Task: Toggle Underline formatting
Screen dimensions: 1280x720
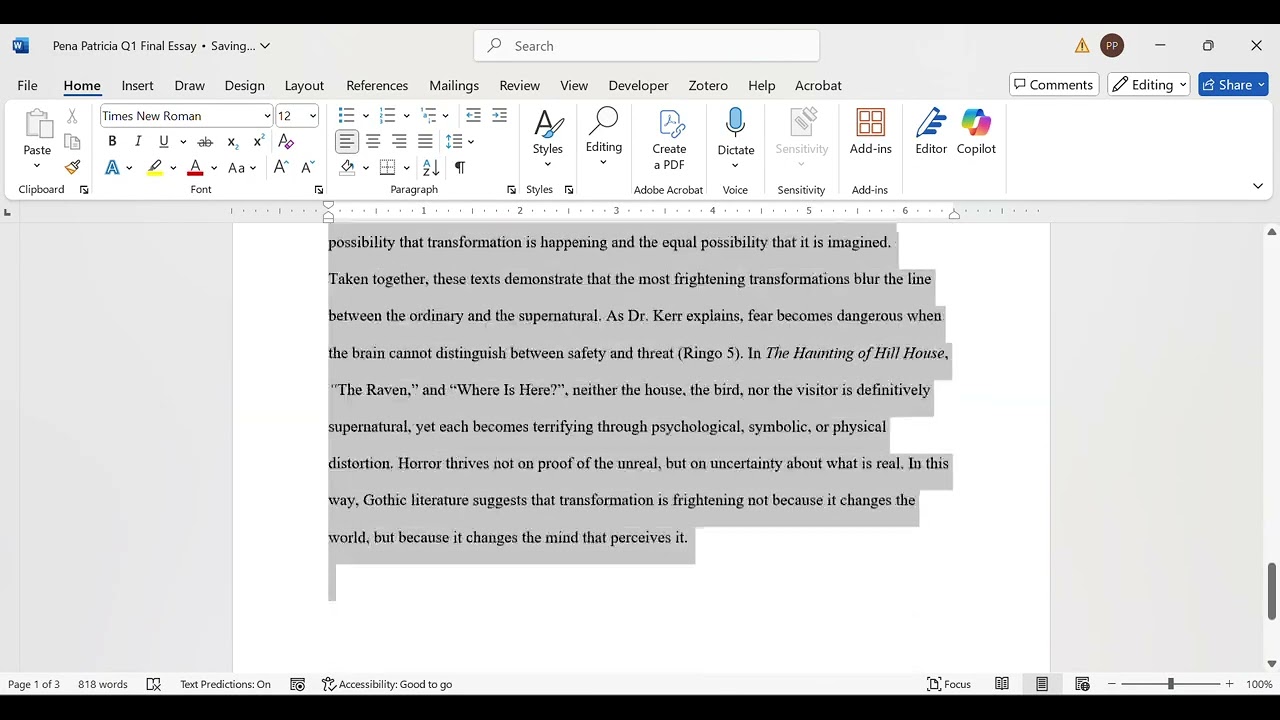Action: [x=164, y=142]
